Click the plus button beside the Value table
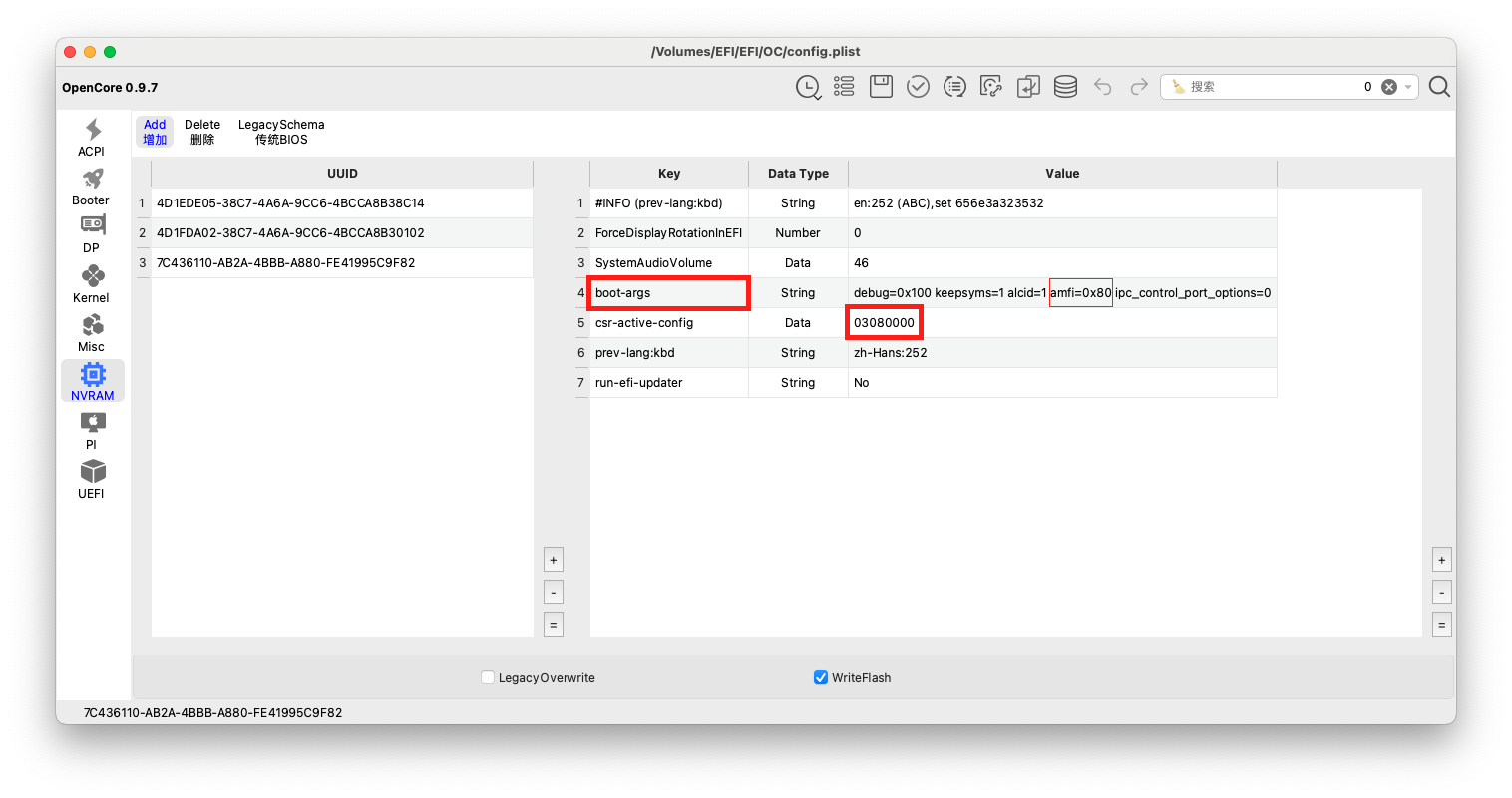1512x798 pixels. [x=1442, y=559]
